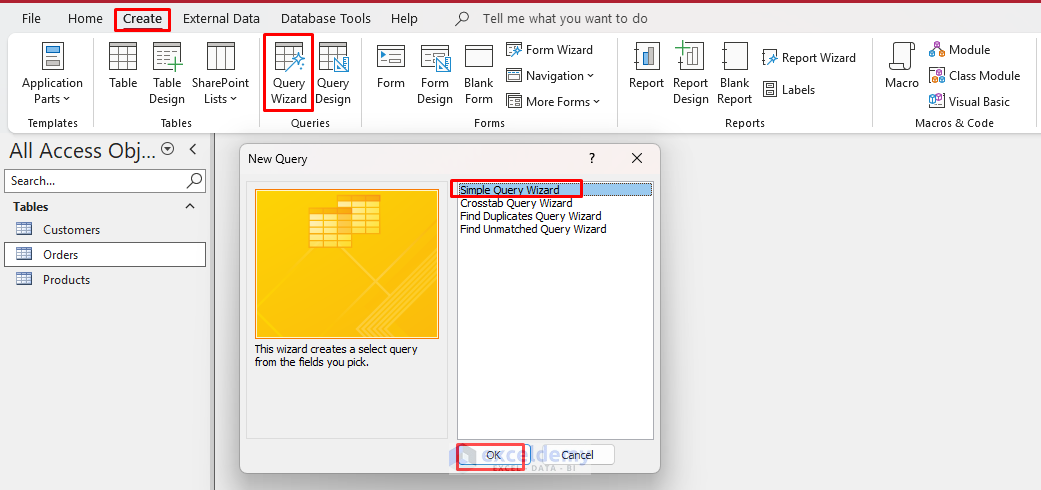This screenshot has height=490, width=1041.
Task: Open the Help tab
Action: click(x=404, y=19)
